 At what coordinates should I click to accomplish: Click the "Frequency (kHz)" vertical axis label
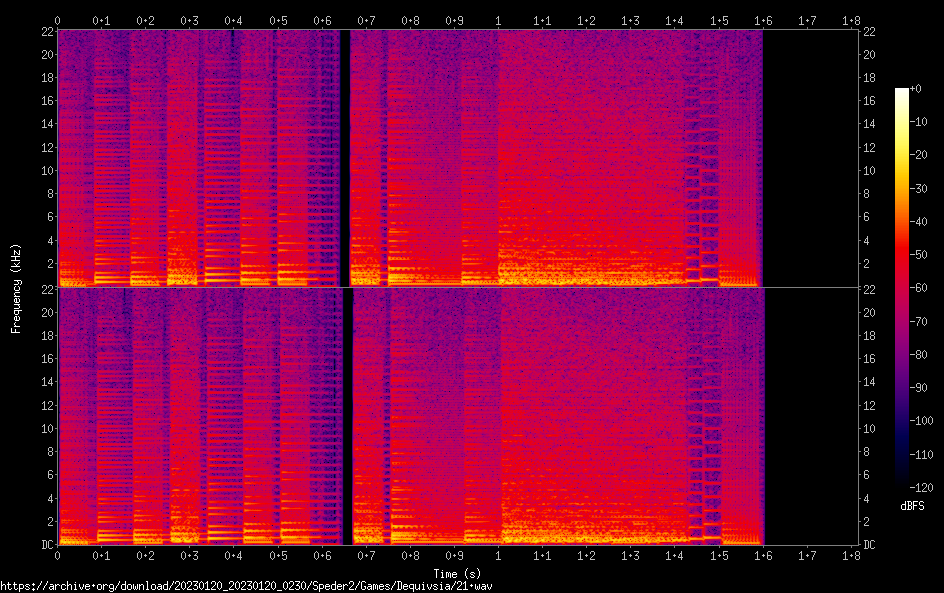coord(16,287)
